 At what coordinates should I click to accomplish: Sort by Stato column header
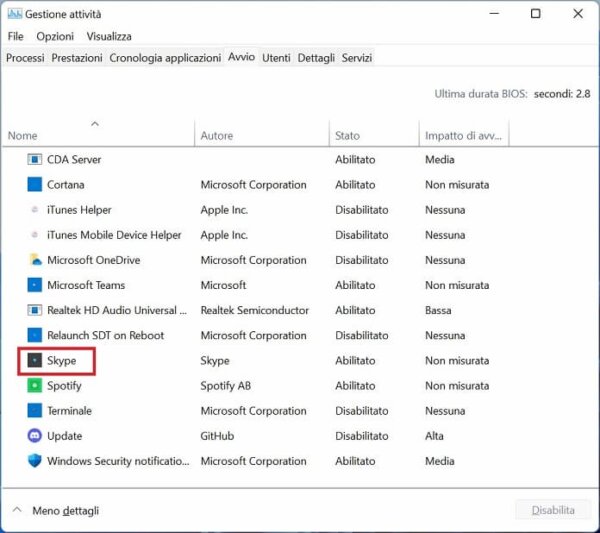(374, 133)
